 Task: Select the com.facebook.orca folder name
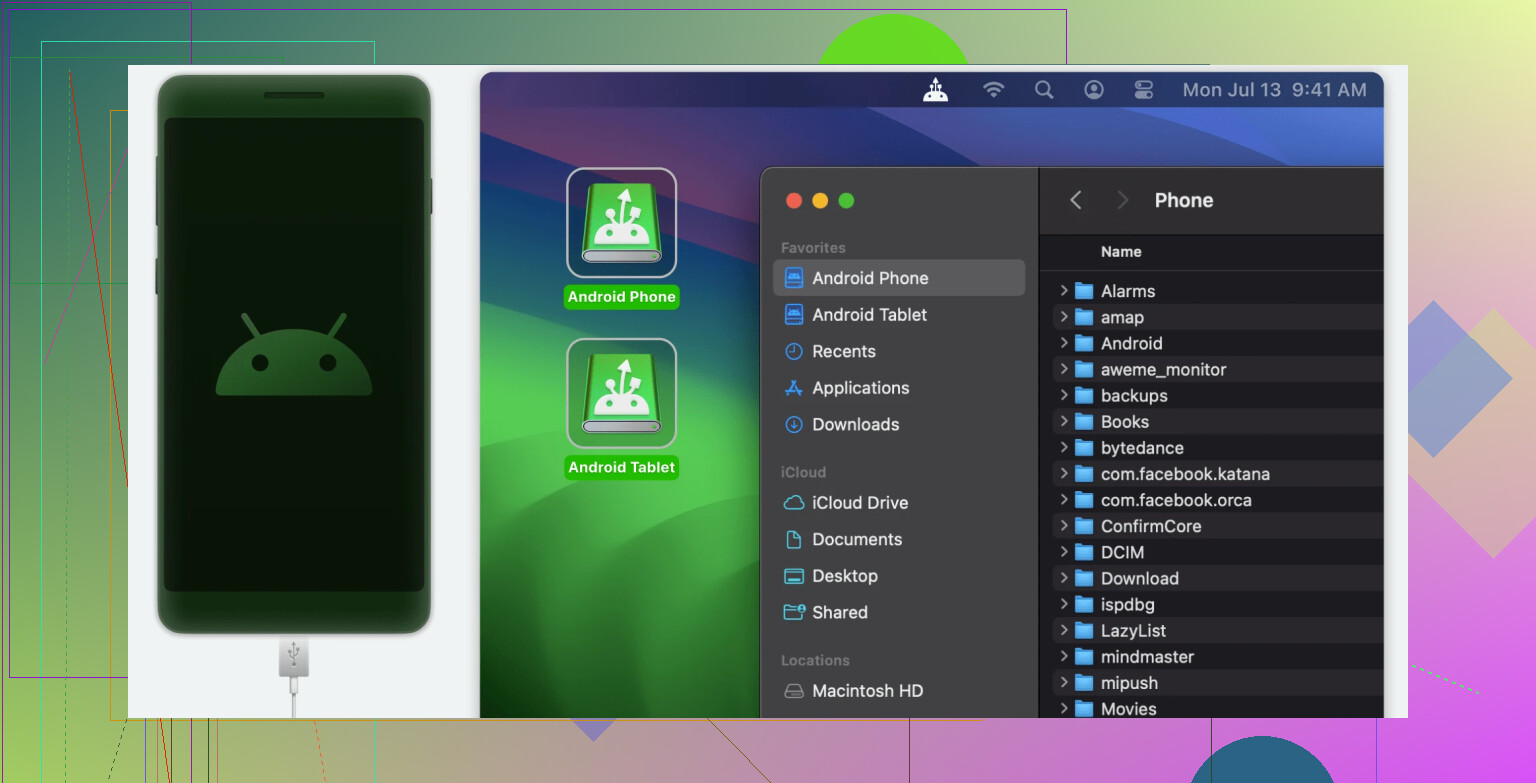point(1176,500)
